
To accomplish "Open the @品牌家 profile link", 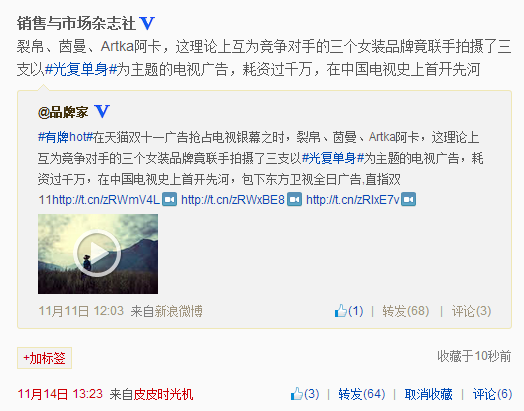I will 63,112.
